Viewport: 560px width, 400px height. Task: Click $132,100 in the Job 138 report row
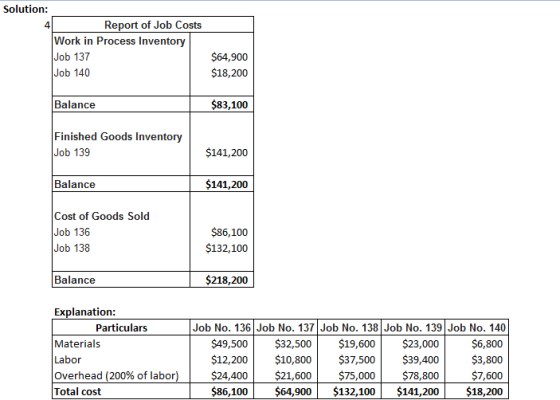point(226,248)
